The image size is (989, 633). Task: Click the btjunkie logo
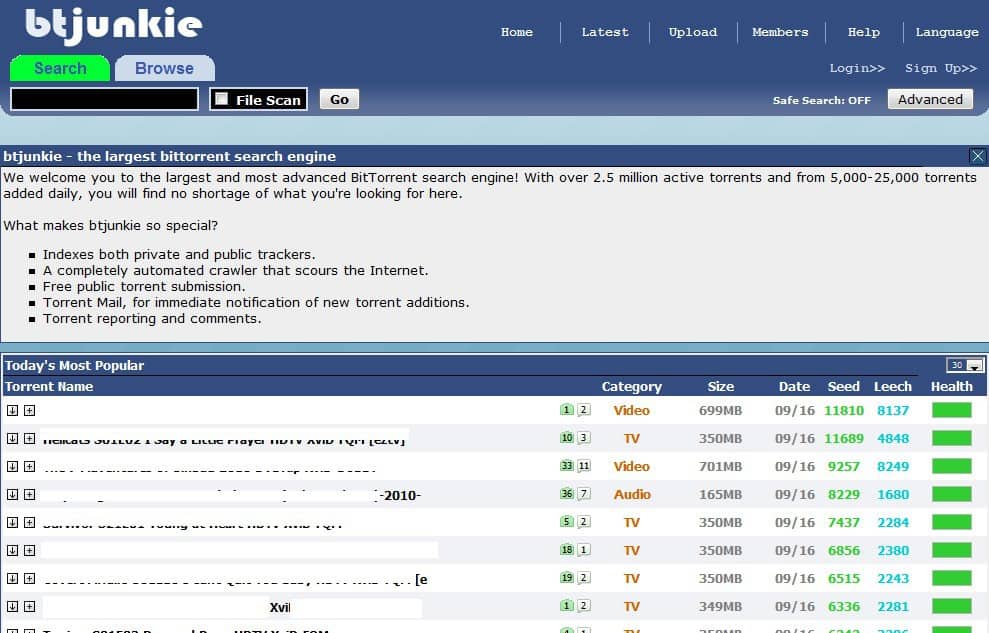coord(112,27)
